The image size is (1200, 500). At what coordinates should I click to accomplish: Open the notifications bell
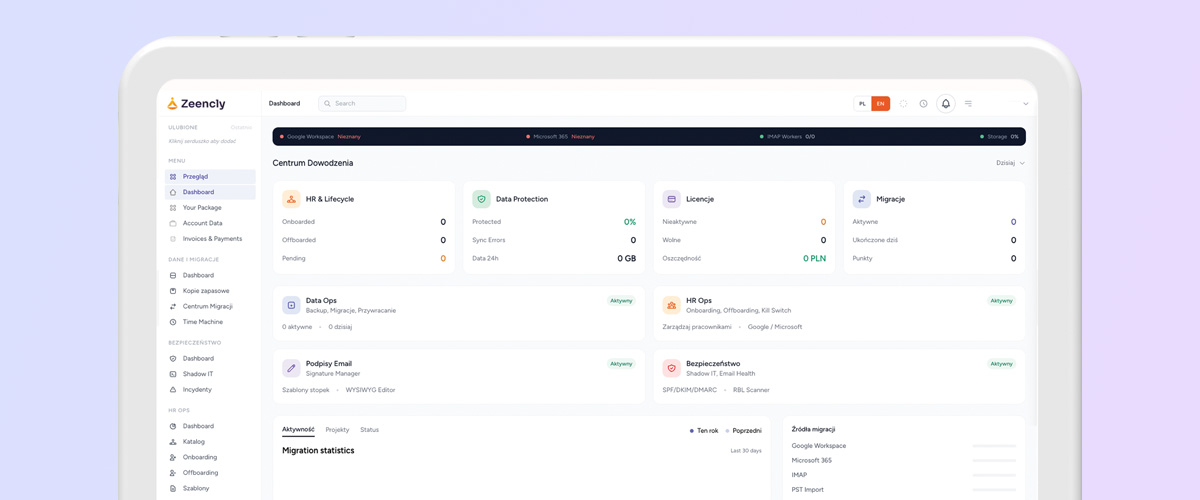(x=945, y=104)
